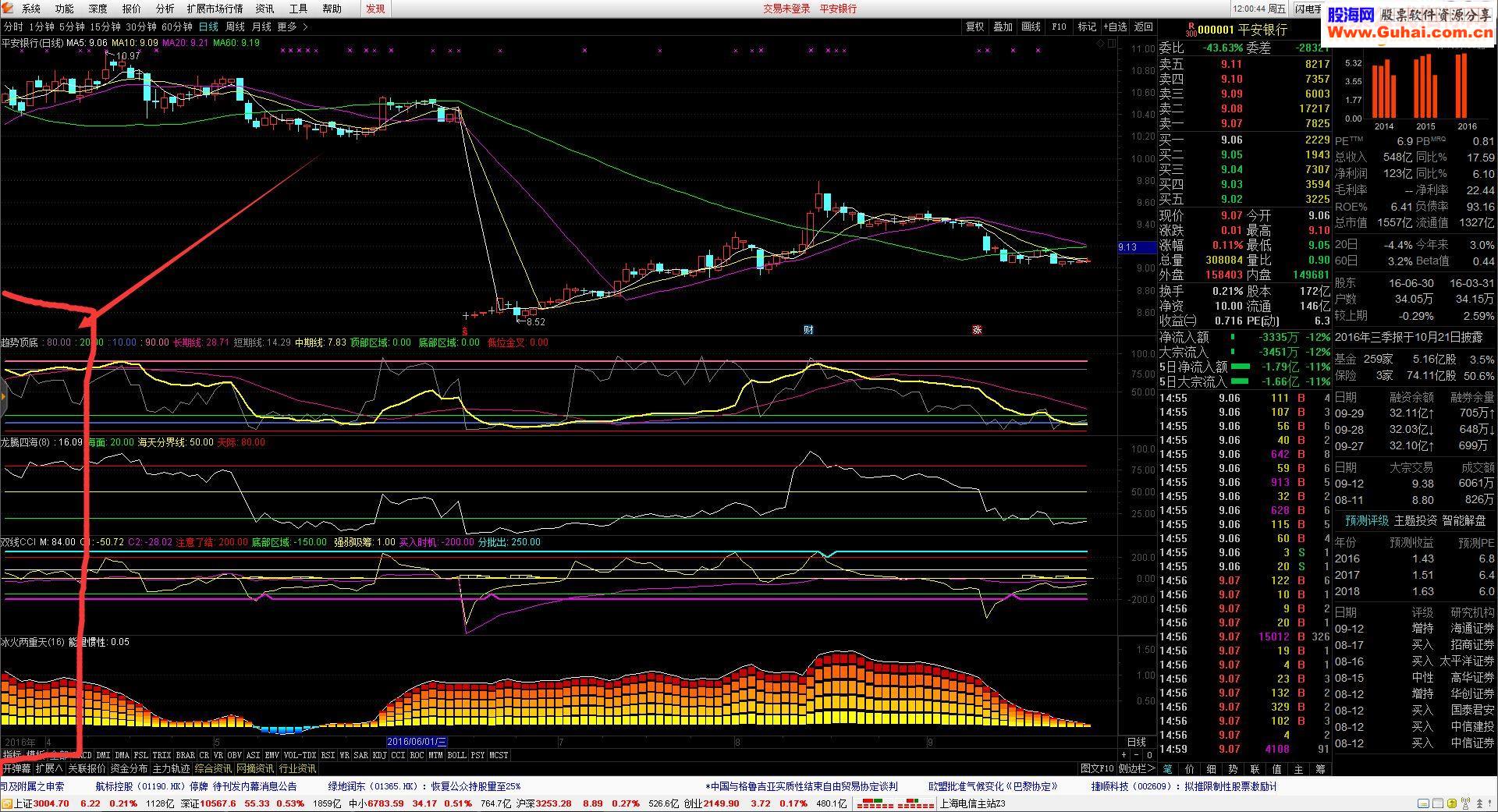Viewport: 1498px width, 812px height.
Task: Click the first tray icon after 上海电信主站Z3
Action: [1423, 803]
